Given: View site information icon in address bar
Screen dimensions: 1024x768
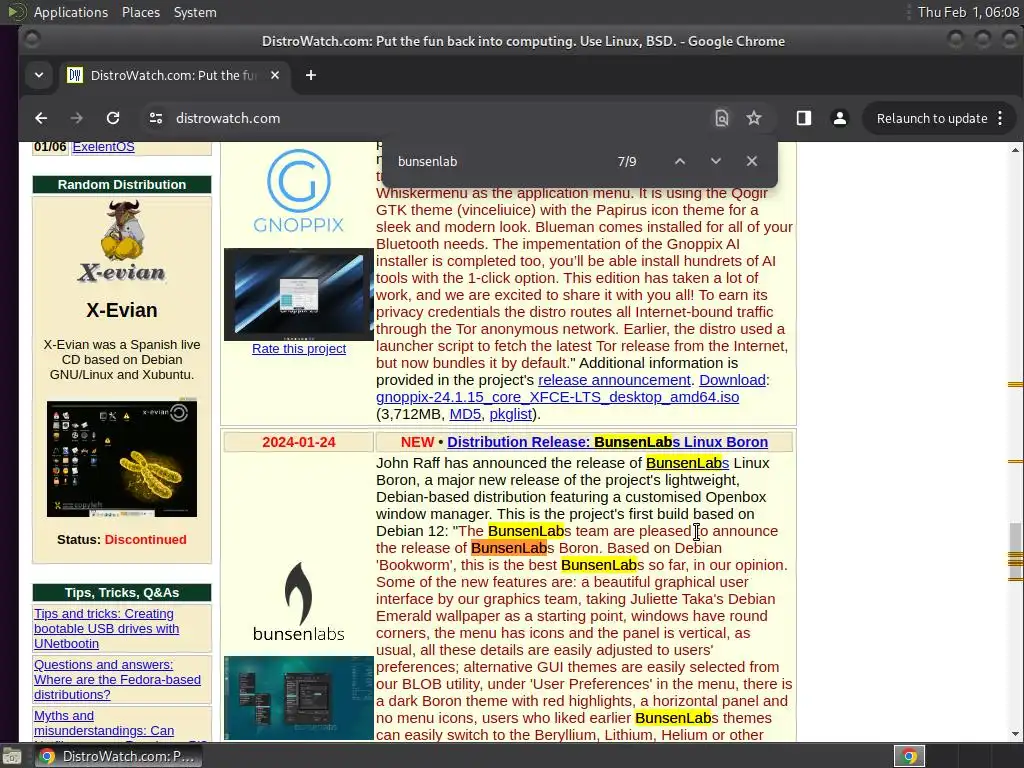Looking at the screenshot, I should [155, 118].
